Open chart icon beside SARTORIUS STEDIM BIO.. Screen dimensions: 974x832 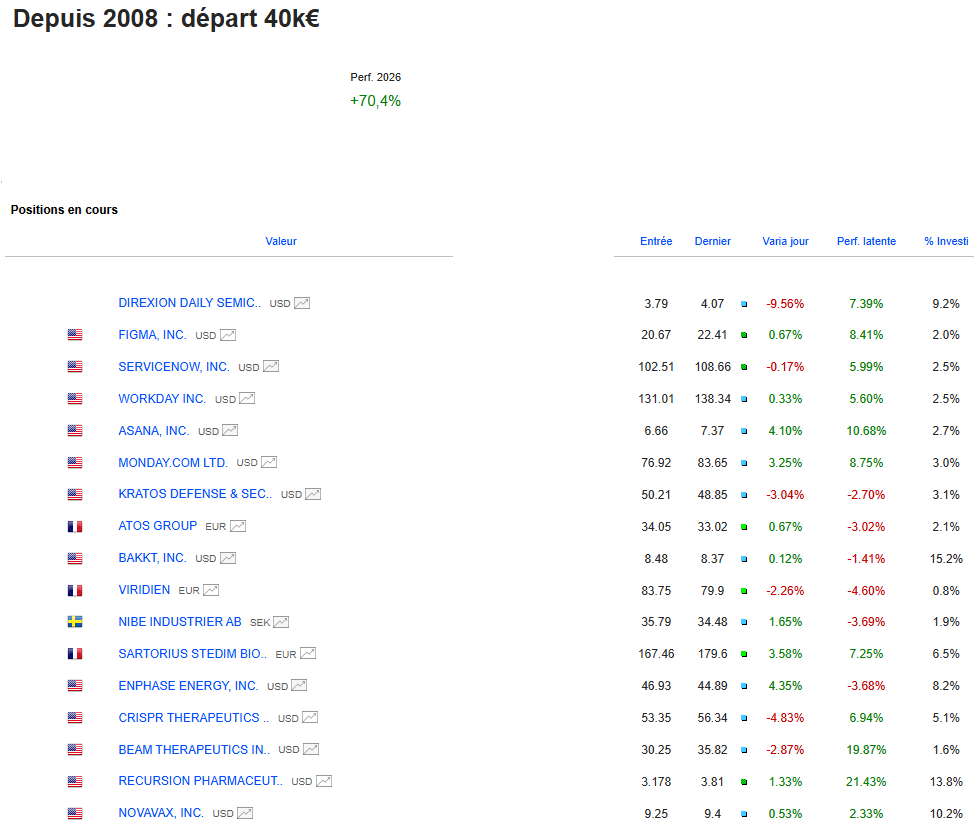308,654
